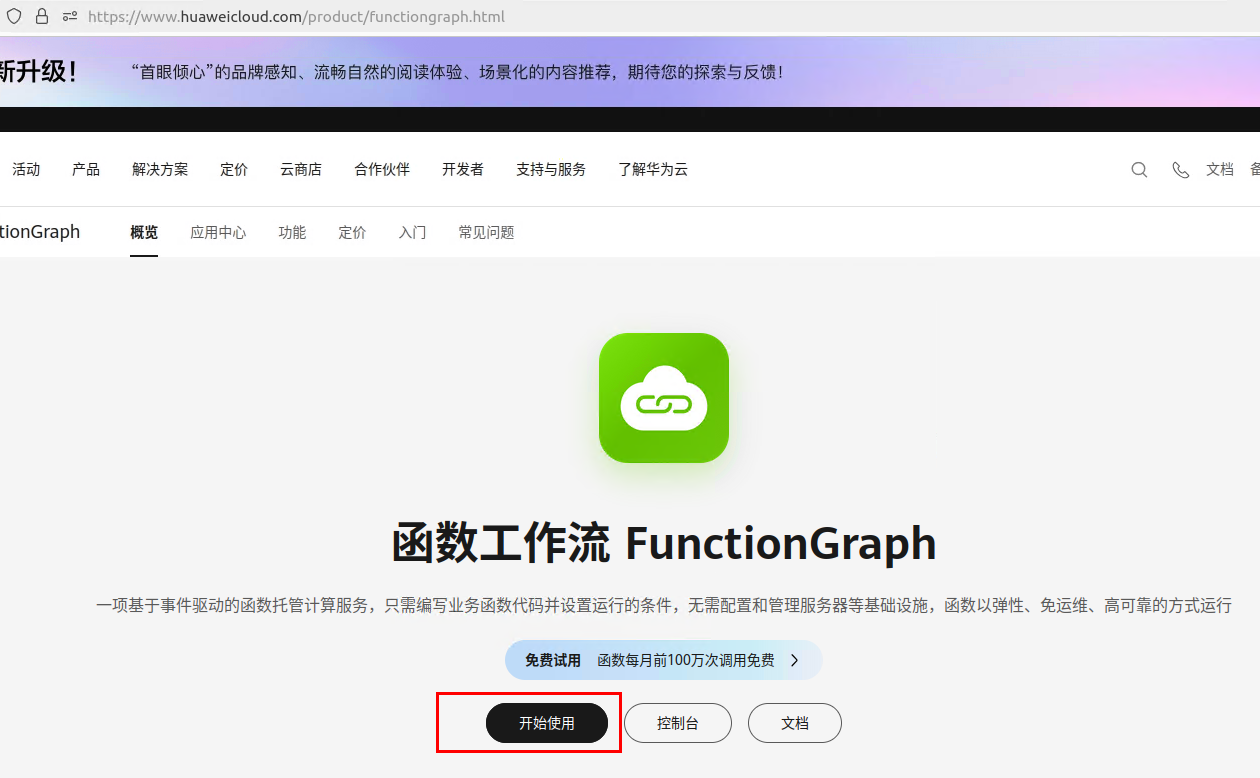Viewport: 1260px width, 778px height.
Task: Switch to the 概览 tab
Action: (143, 232)
